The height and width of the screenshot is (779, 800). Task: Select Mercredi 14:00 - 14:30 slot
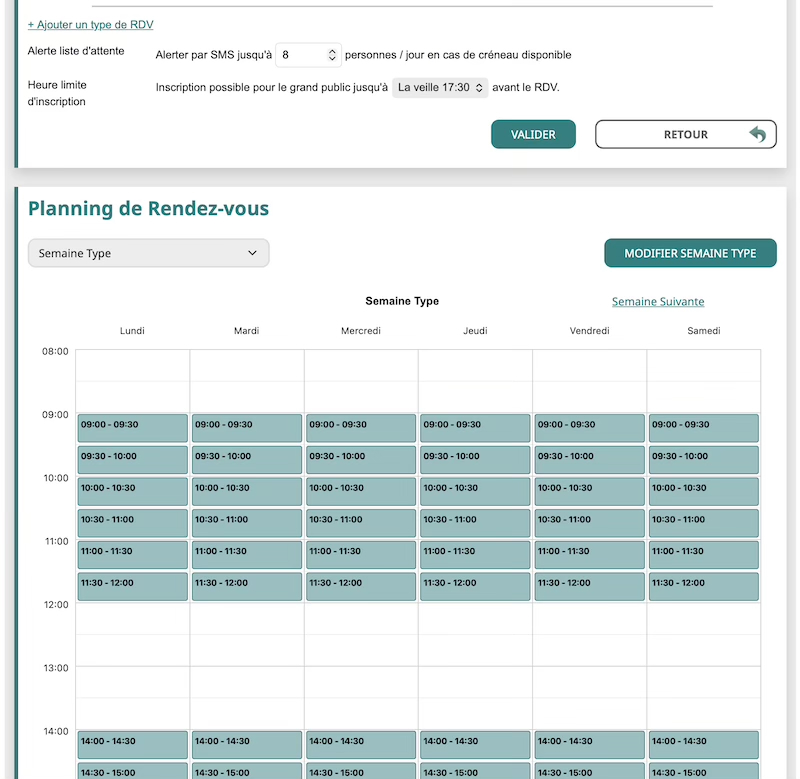click(361, 745)
